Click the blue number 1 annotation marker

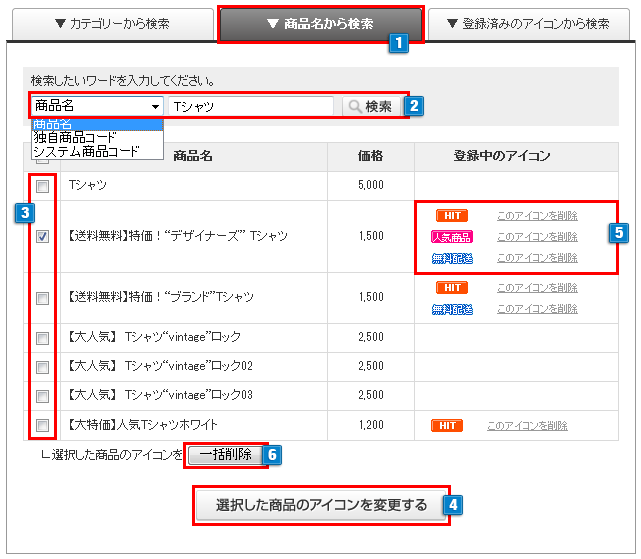coord(399,43)
